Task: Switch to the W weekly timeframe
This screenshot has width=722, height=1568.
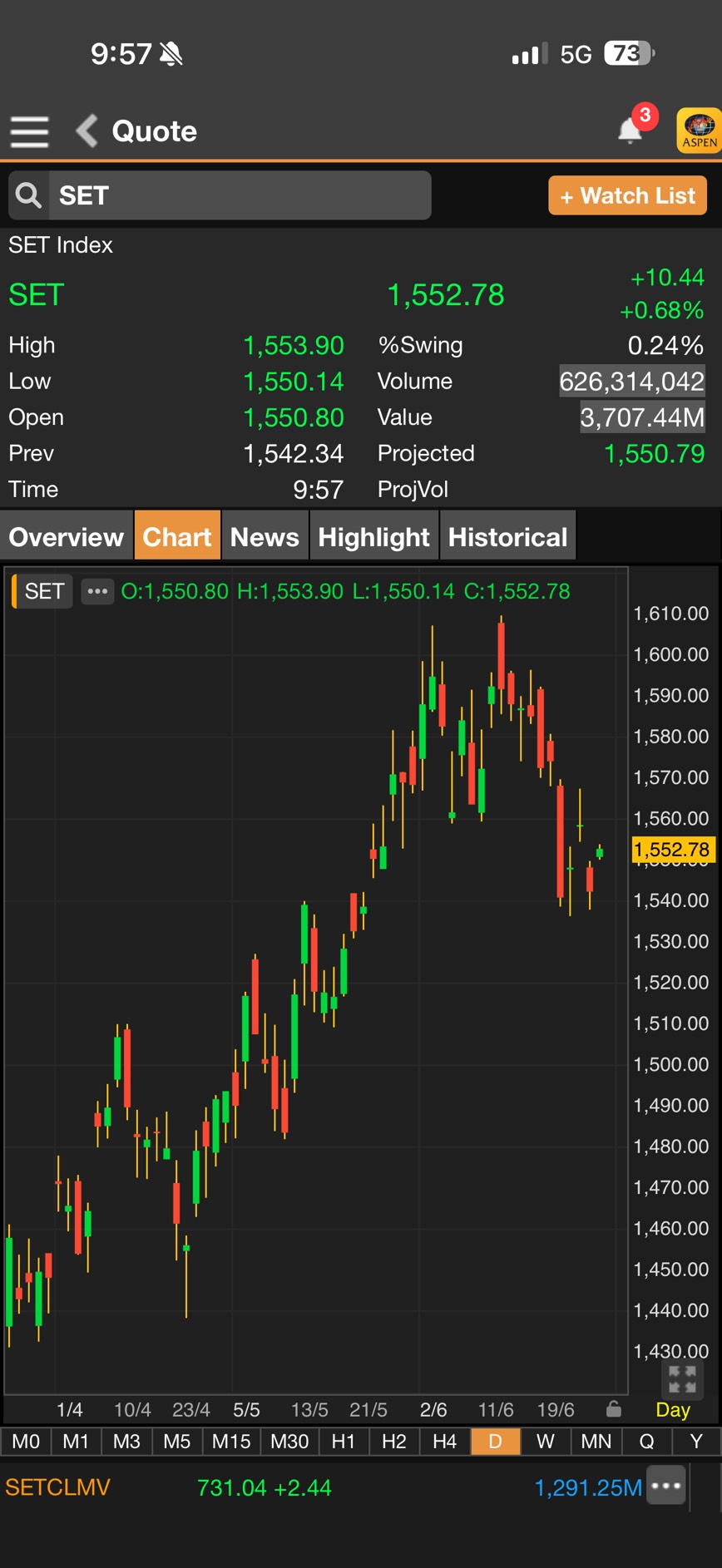Action: point(546,1441)
